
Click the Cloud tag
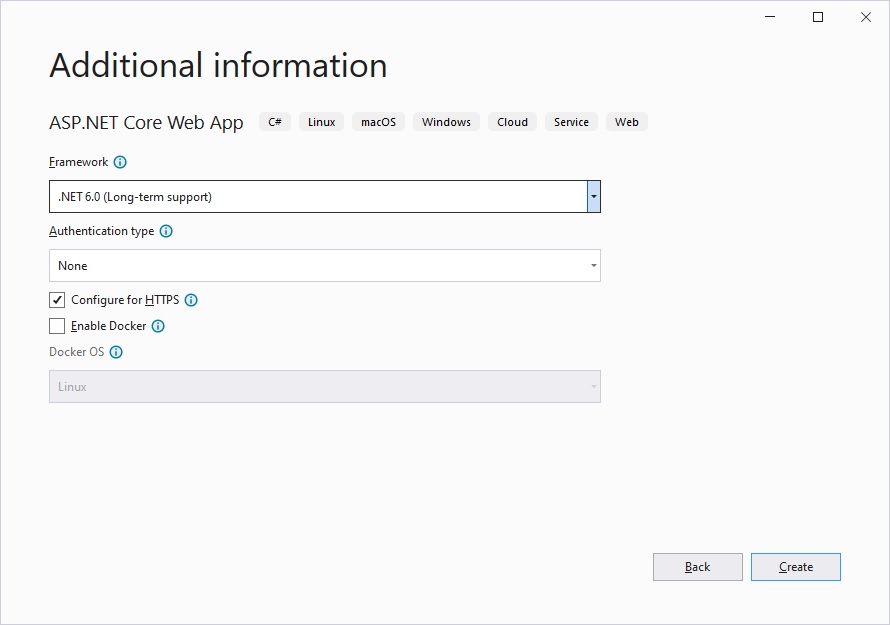(x=512, y=122)
